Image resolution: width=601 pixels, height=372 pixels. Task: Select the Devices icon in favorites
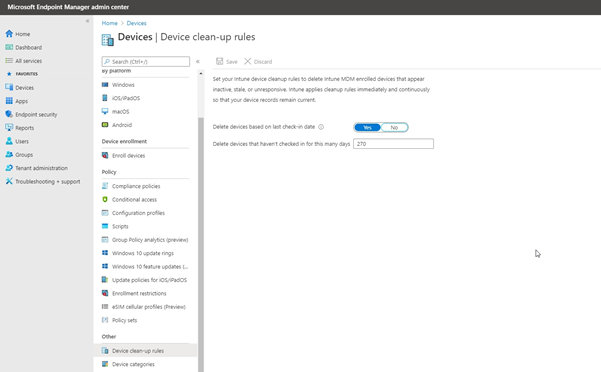coord(9,87)
